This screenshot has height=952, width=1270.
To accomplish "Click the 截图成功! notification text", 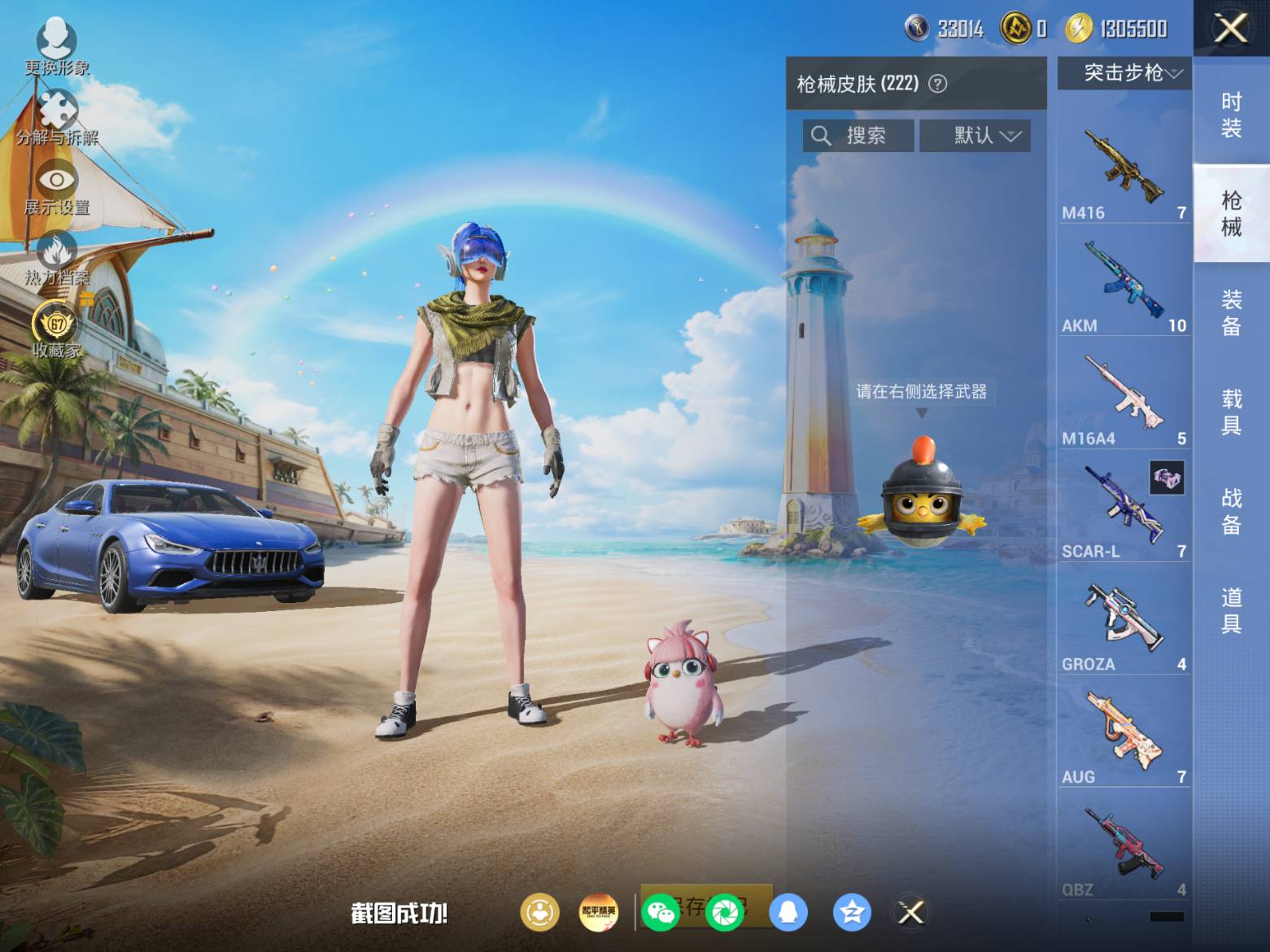I will click(x=399, y=913).
